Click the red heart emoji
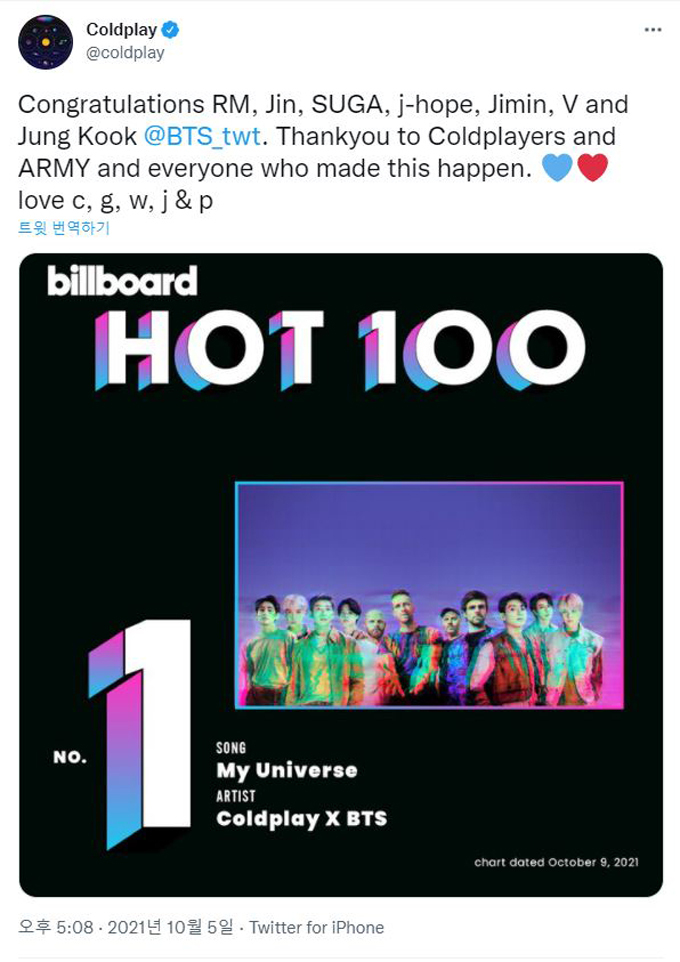The height and width of the screenshot is (962, 680). [592, 169]
